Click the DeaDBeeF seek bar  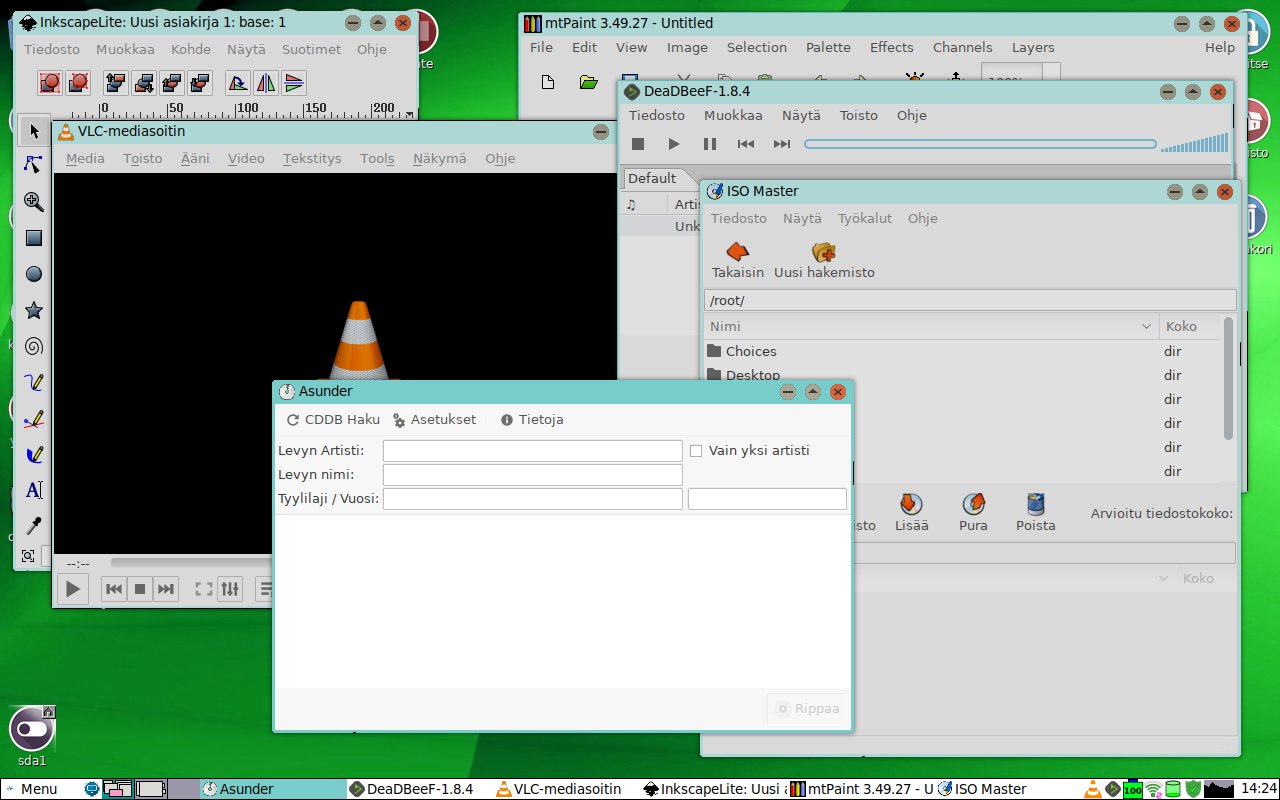(980, 144)
